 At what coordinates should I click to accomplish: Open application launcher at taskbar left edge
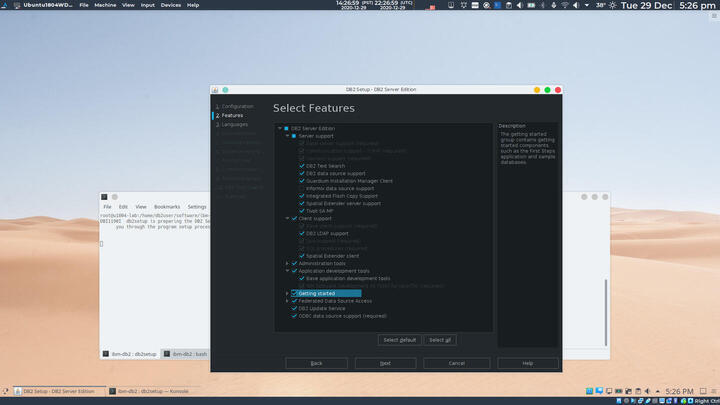(5, 391)
